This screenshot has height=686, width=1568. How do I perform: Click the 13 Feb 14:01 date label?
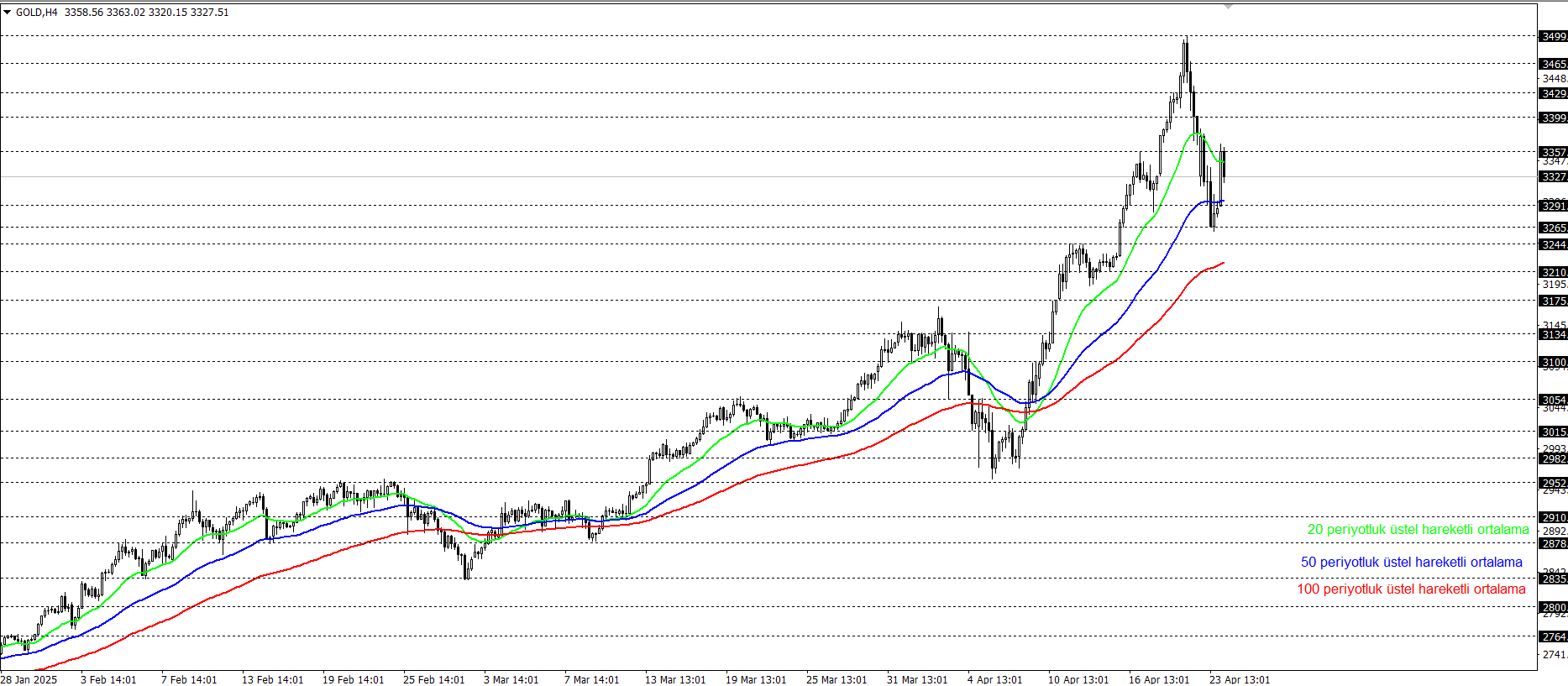[x=272, y=679]
